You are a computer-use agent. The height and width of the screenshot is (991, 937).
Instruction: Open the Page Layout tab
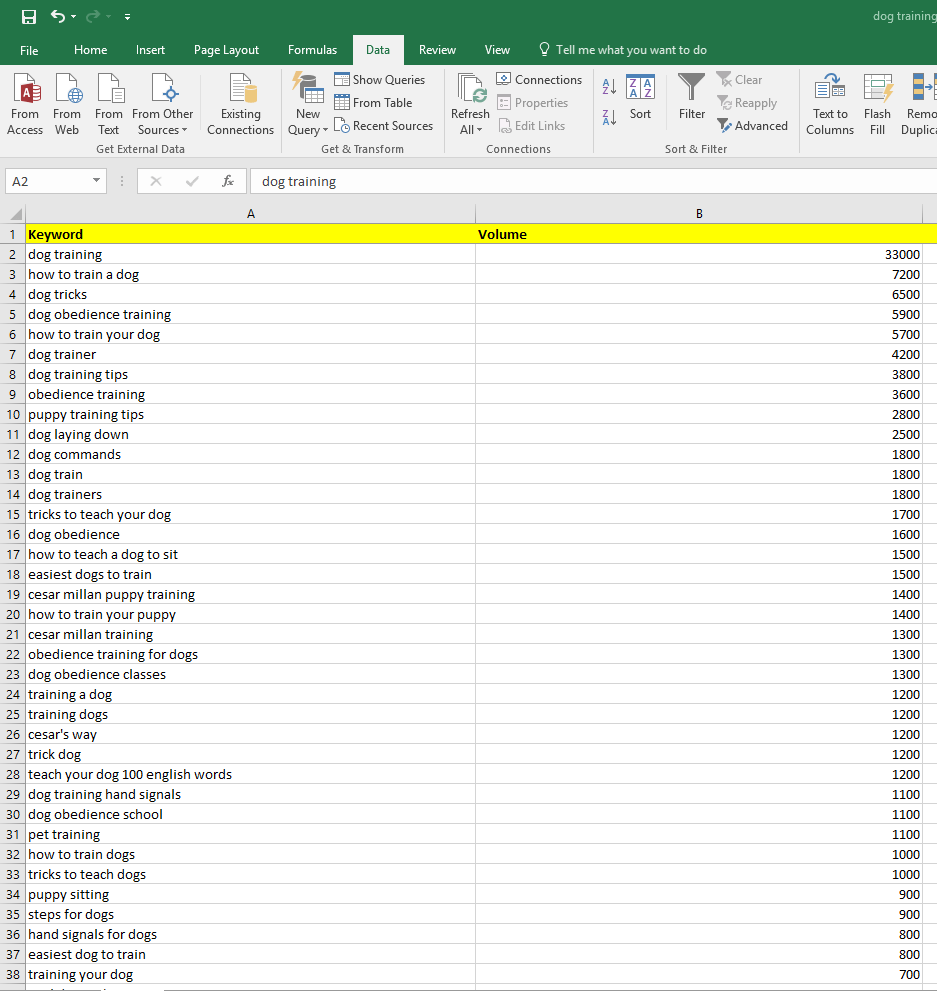coord(226,50)
